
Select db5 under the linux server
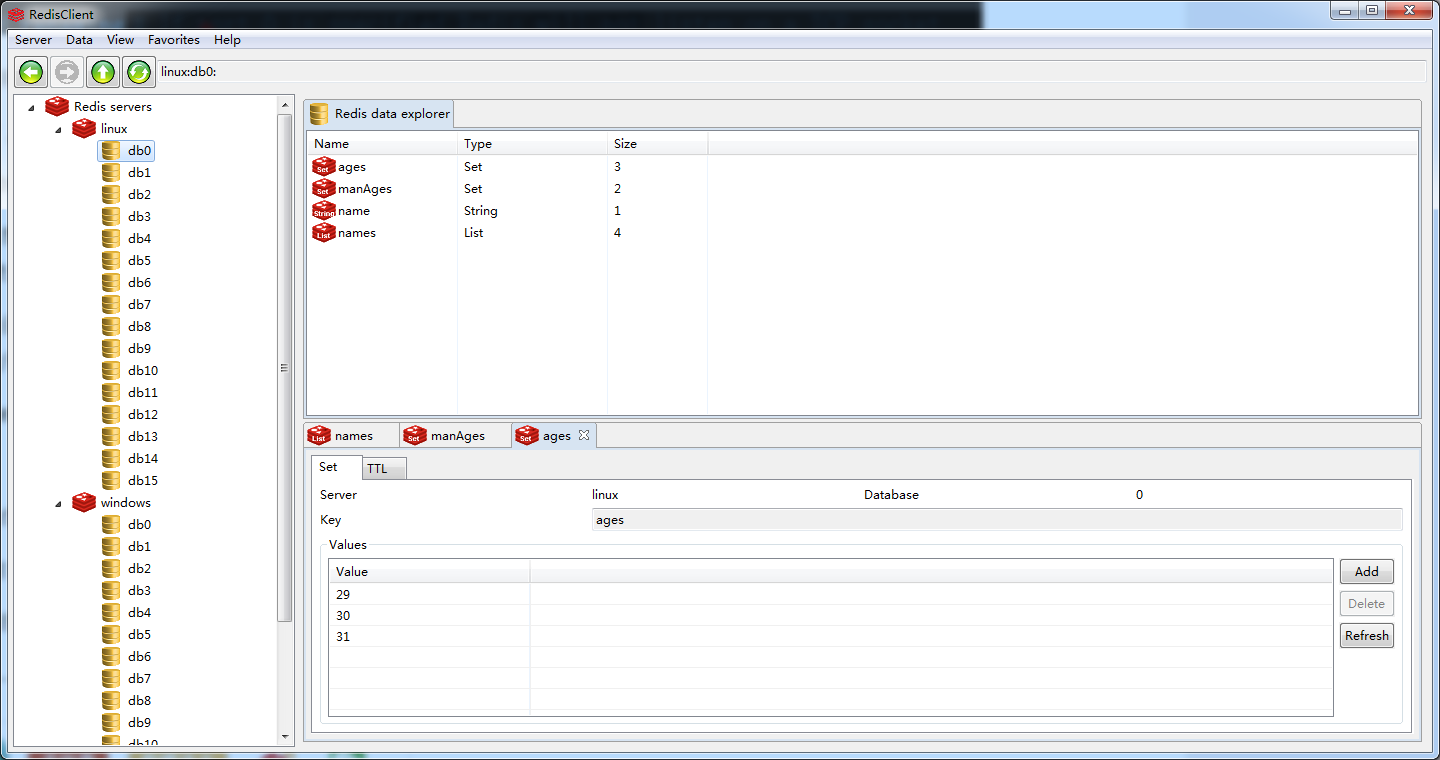click(139, 261)
